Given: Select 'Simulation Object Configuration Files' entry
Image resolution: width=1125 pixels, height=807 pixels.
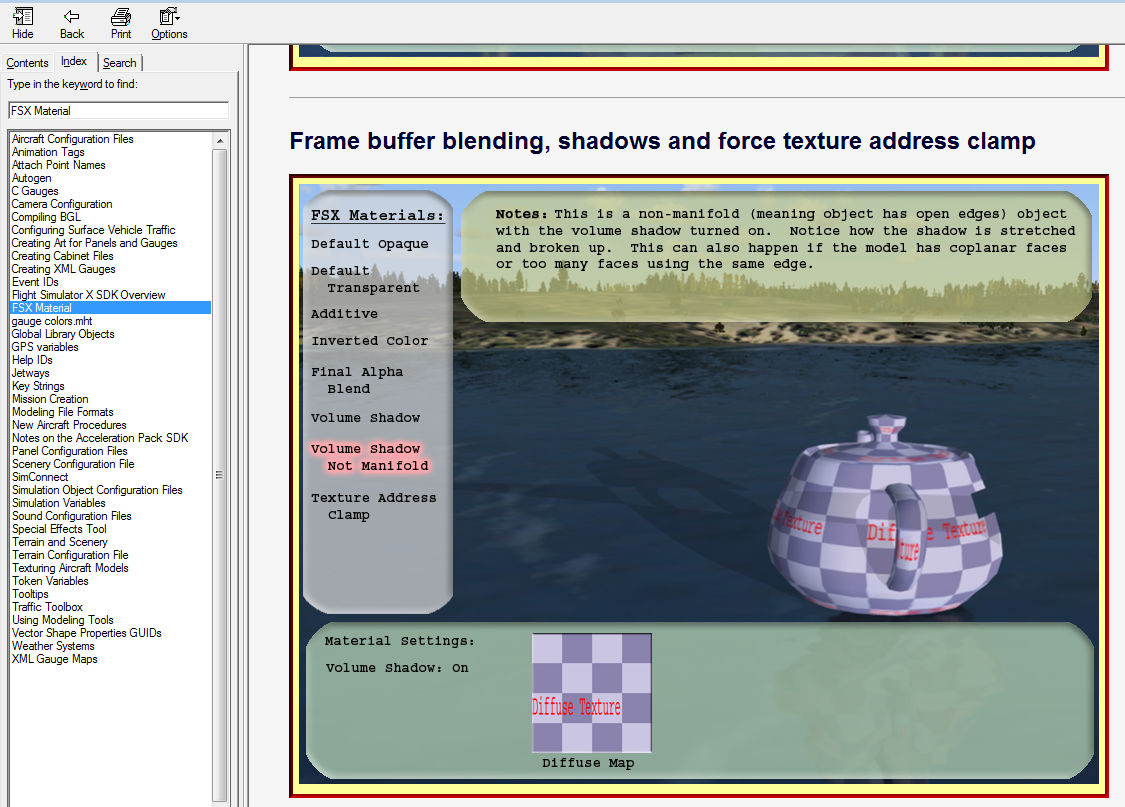Looking at the screenshot, I should tap(98, 490).
